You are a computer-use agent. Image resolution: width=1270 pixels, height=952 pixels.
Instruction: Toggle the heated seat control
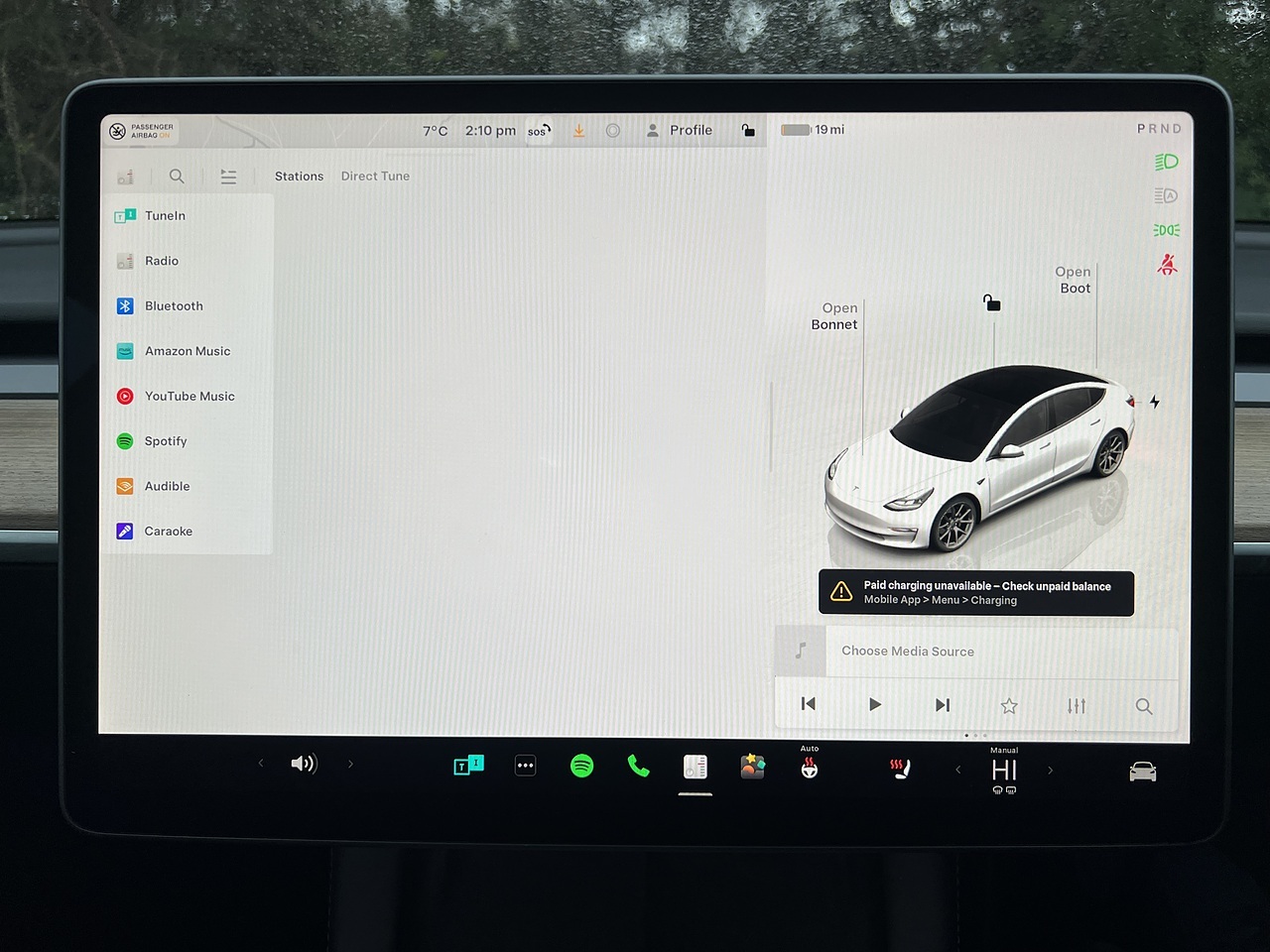click(900, 769)
